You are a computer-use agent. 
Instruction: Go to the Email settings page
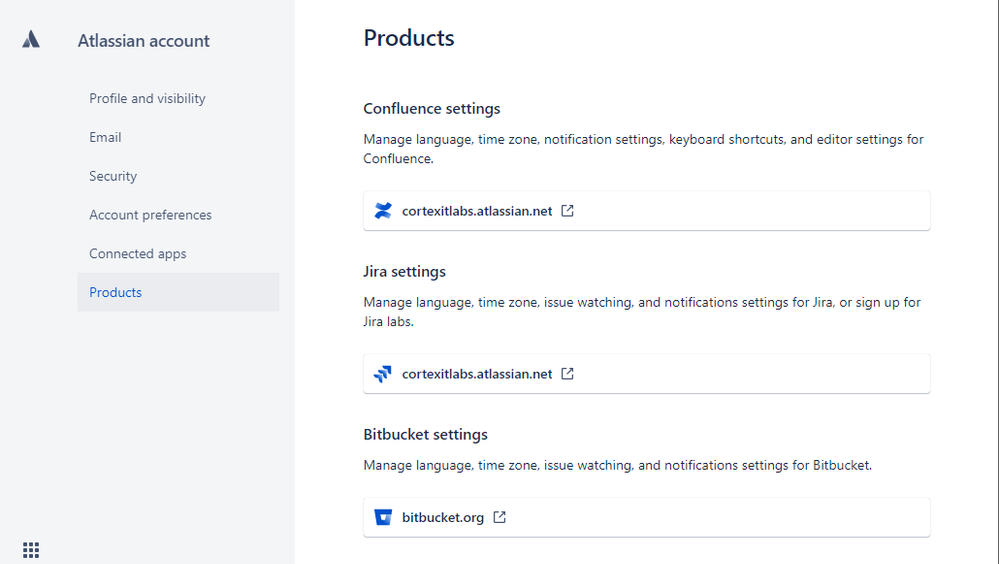click(105, 137)
